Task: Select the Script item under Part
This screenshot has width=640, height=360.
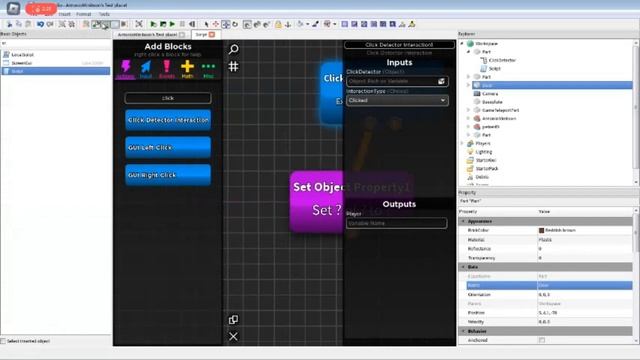Action: click(x=495, y=69)
